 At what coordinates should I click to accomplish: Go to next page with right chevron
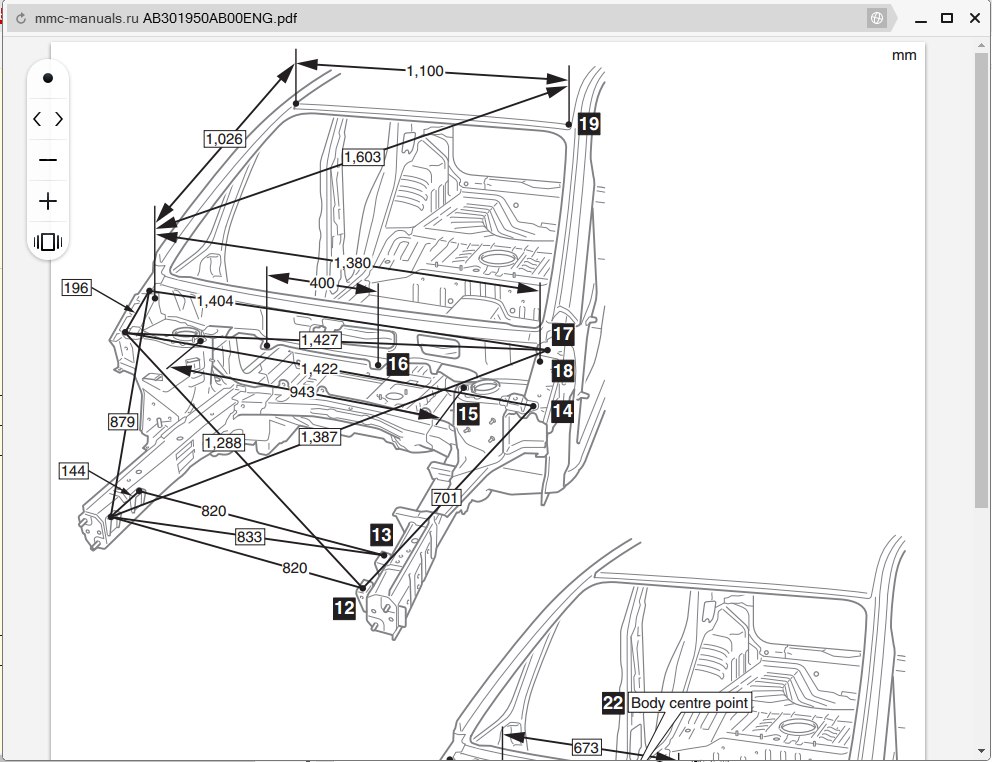[59, 119]
